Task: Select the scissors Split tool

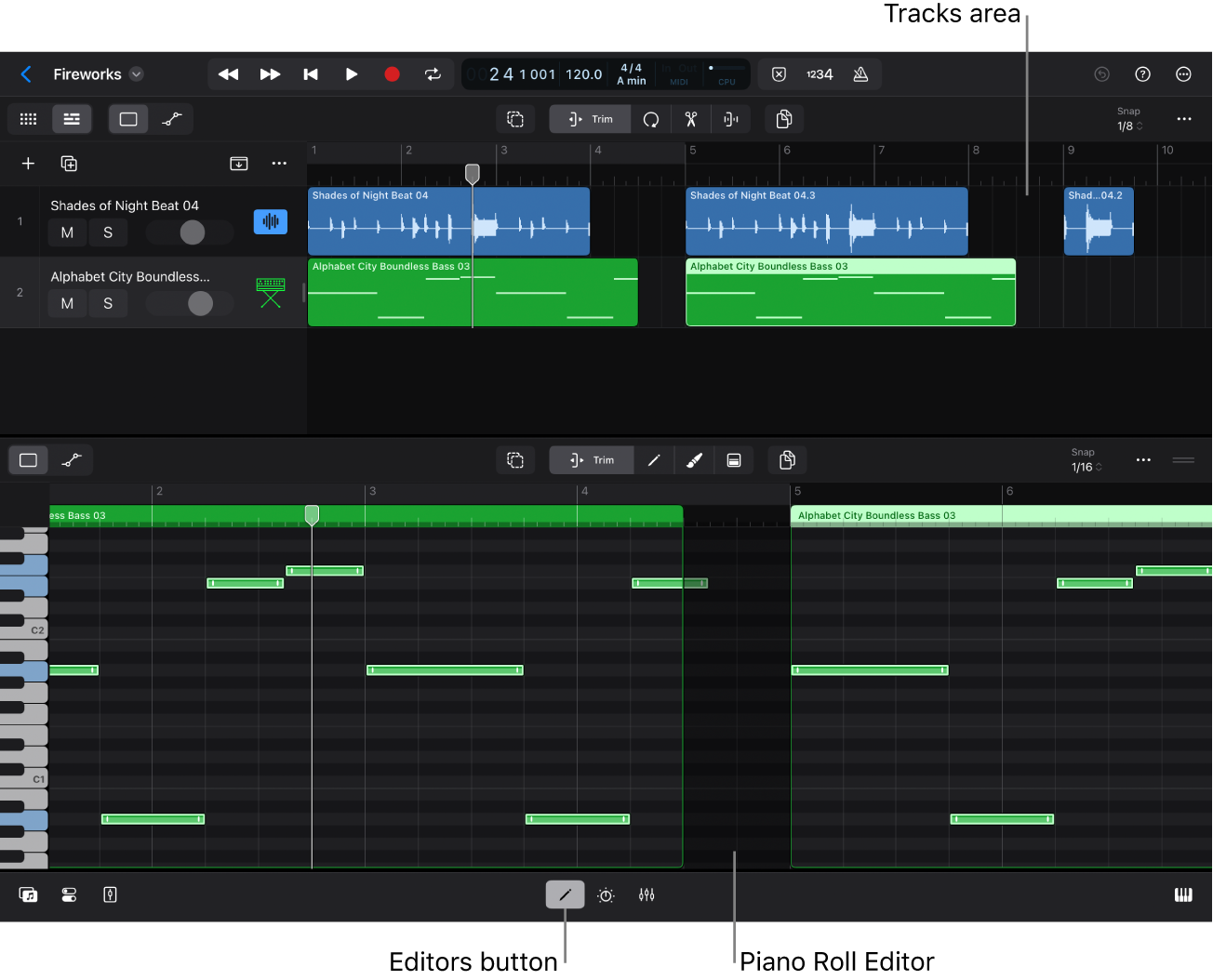Action: point(691,119)
